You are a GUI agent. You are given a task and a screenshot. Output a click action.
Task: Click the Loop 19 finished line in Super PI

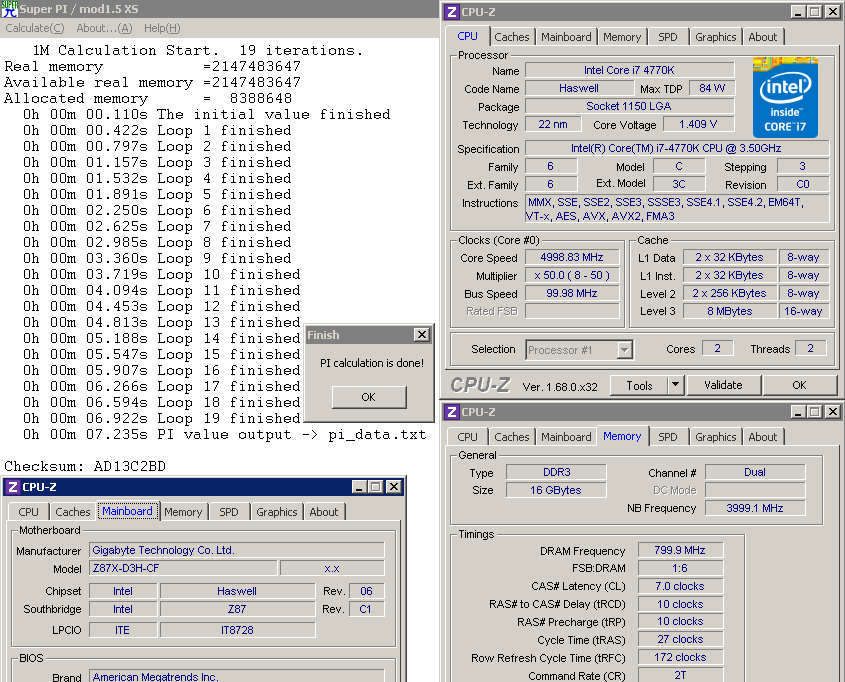pyautogui.click(x=162, y=419)
